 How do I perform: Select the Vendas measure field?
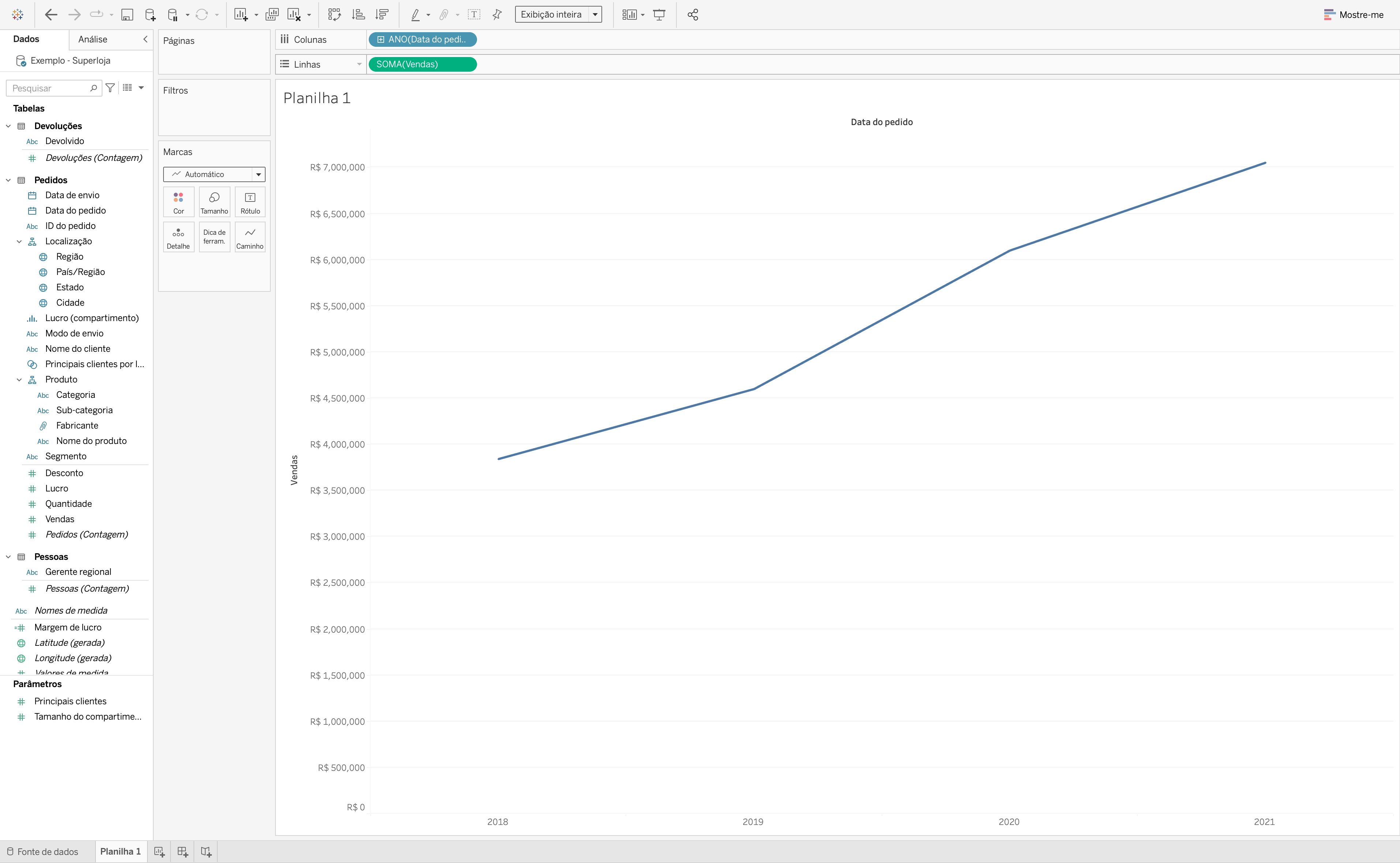pos(60,519)
